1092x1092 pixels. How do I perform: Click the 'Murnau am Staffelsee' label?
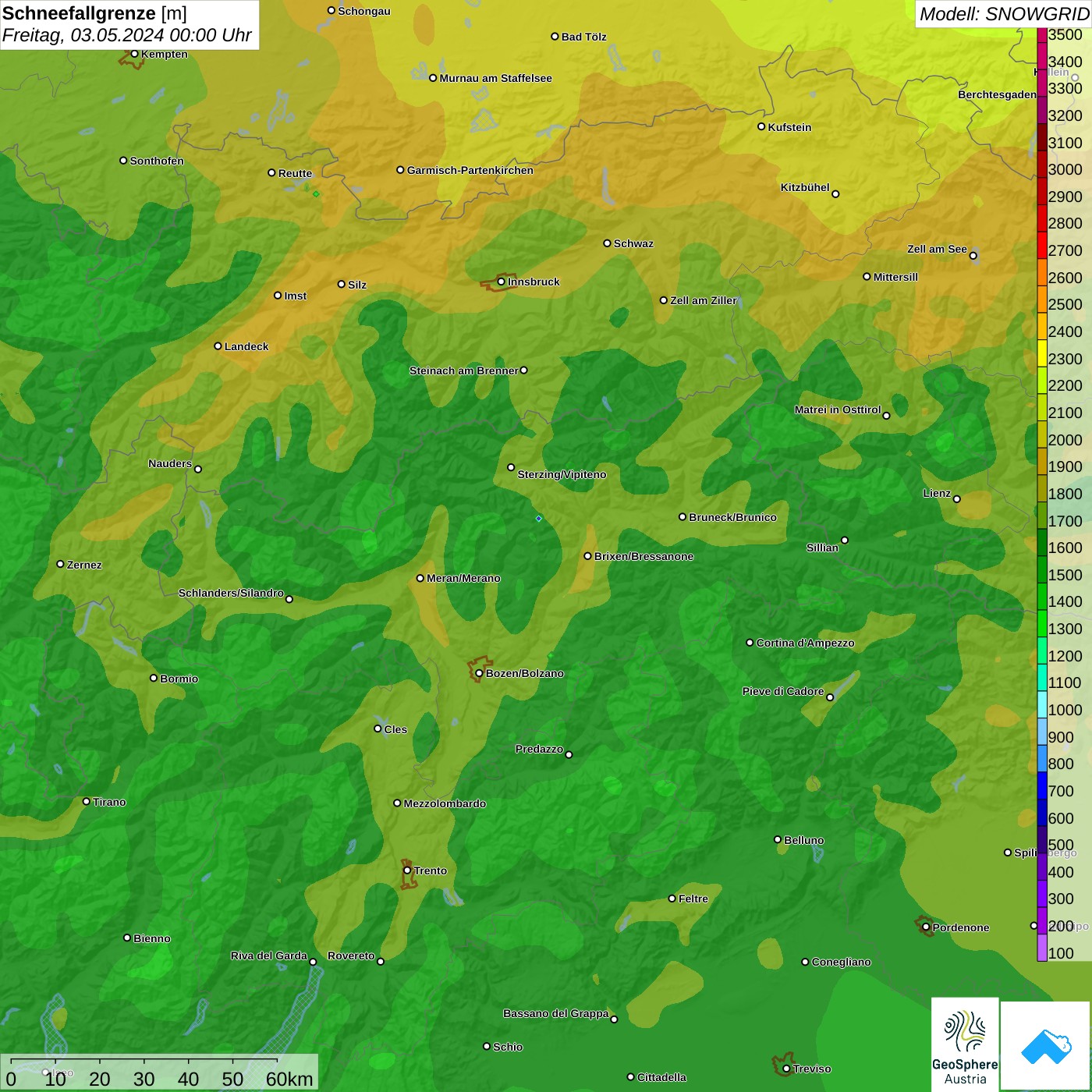(495, 78)
